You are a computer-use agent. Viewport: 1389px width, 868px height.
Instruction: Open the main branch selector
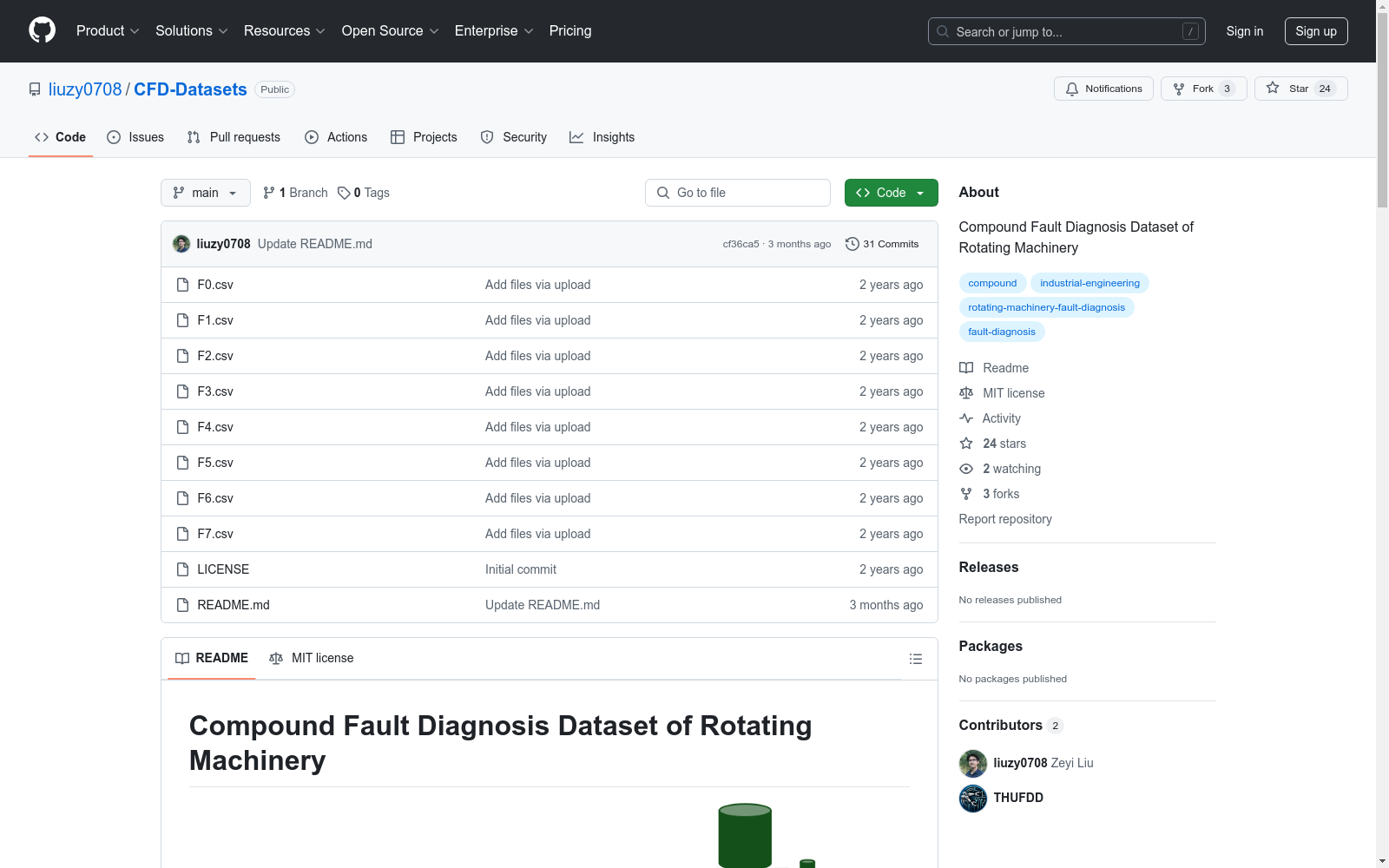206,193
